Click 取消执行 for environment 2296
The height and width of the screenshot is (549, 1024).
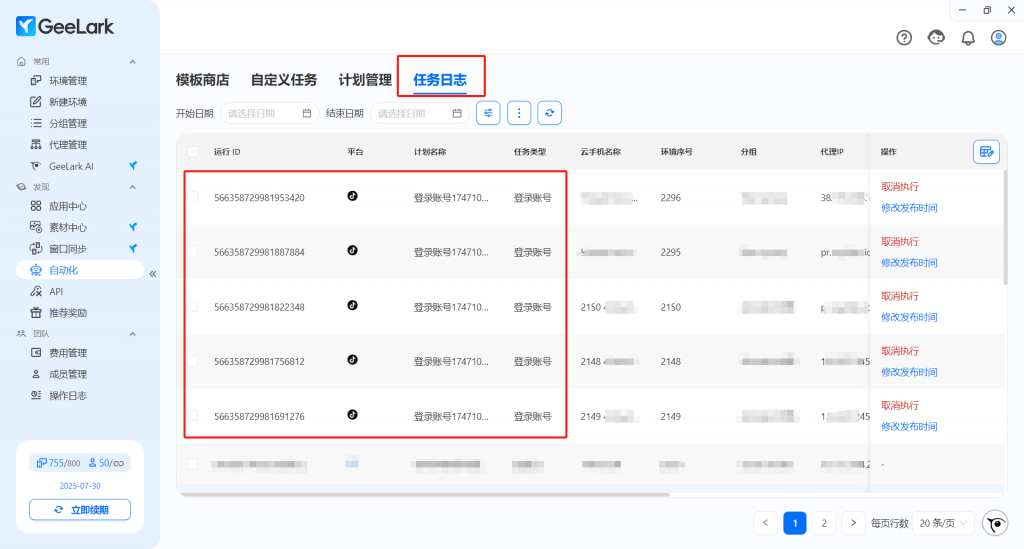click(899, 186)
